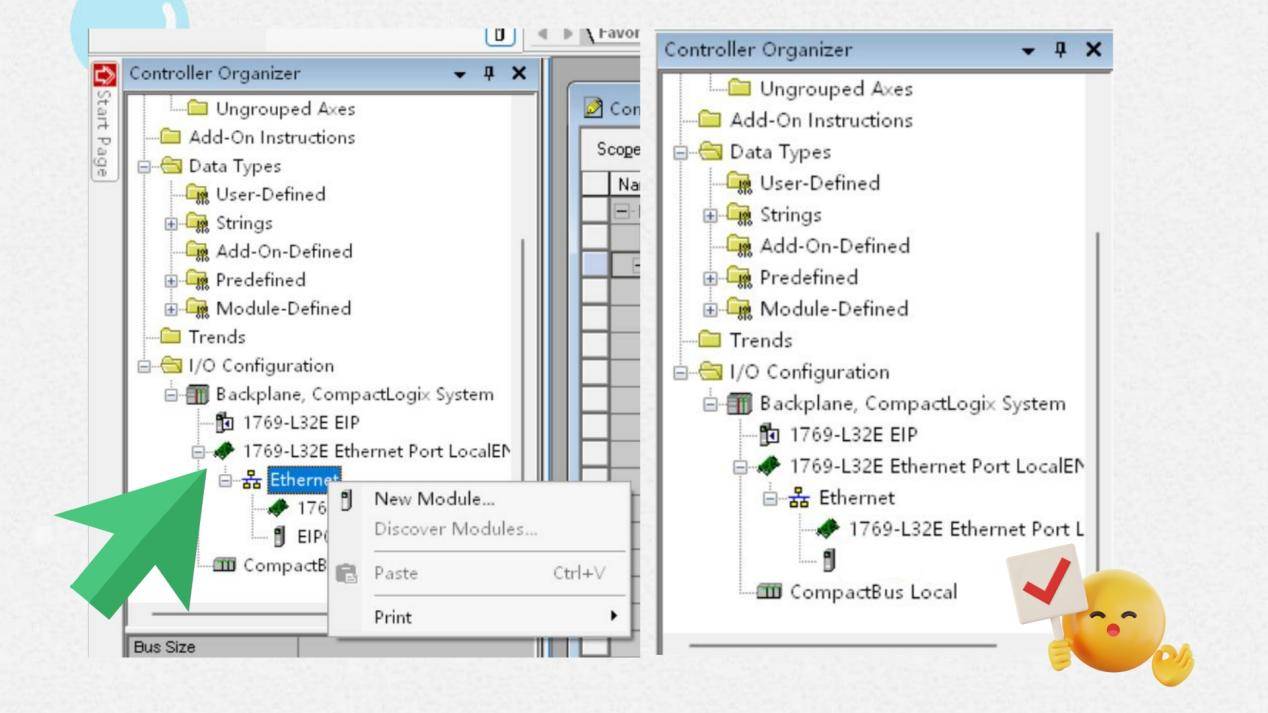Collapse the Ethernet node in left organizer
The image size is (1268, 713).
[x=225, y=480]
